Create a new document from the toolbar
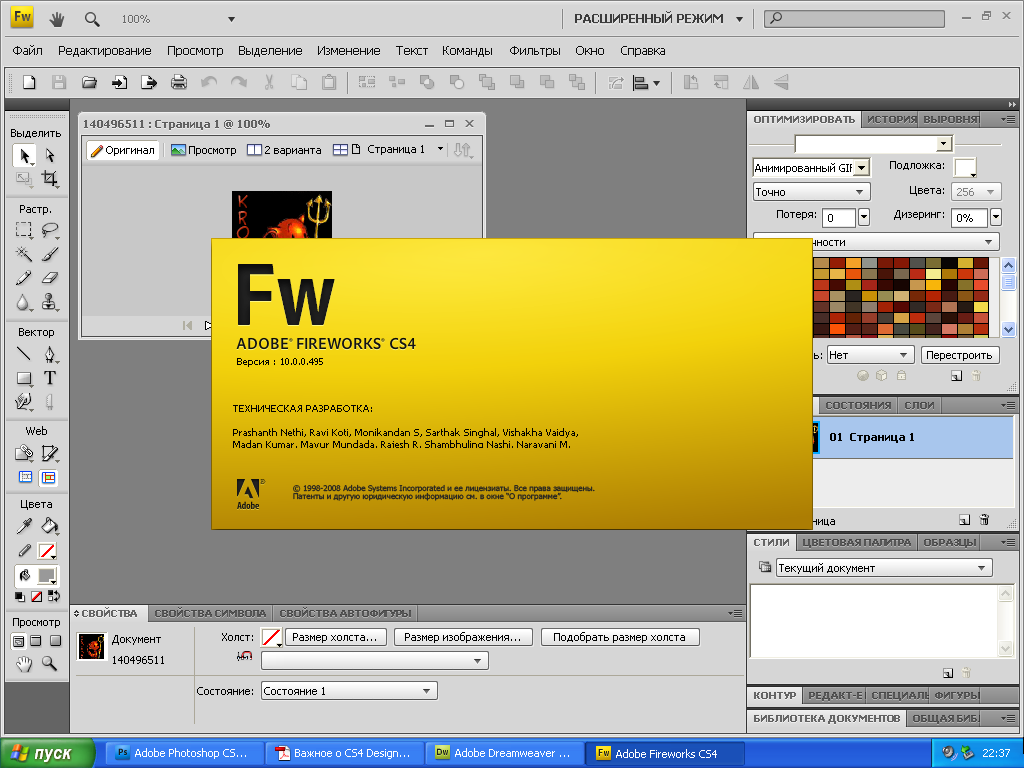The width and height of the screenshot is (1024, 768). click(x=29, y=82)
